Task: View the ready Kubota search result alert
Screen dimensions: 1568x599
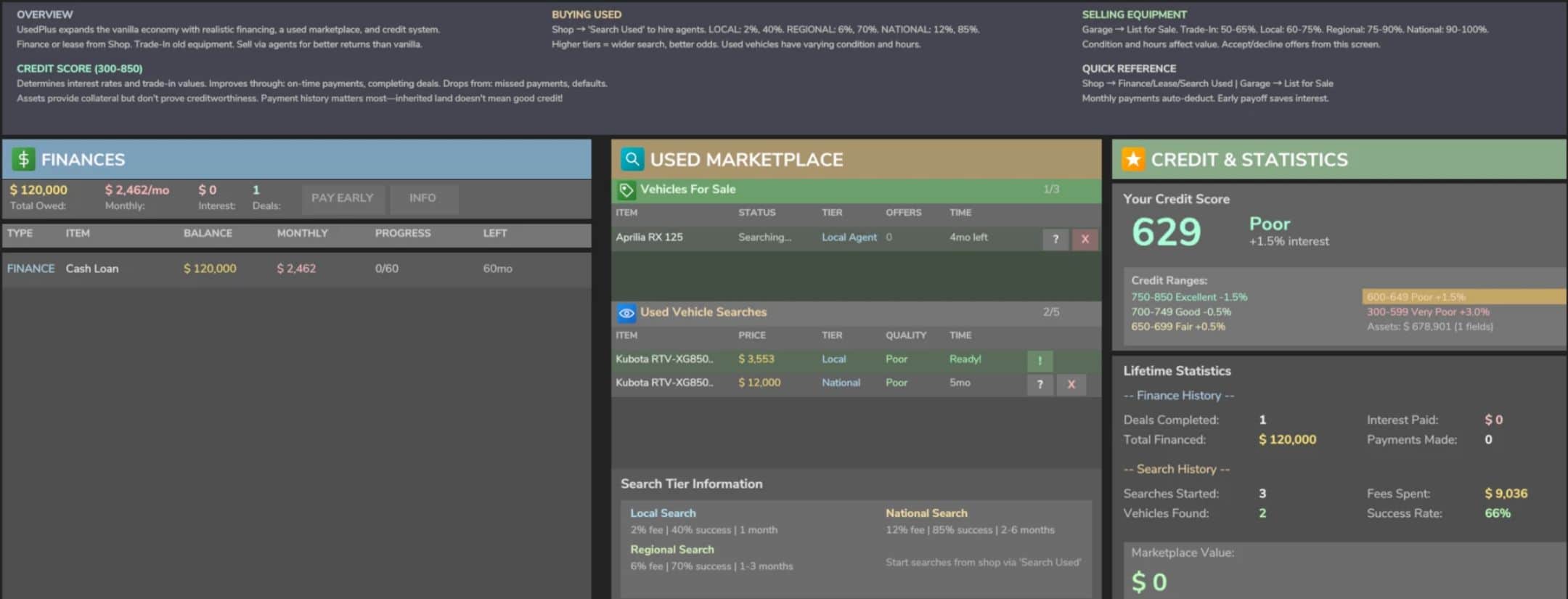Action: (x=1040, y=361)
